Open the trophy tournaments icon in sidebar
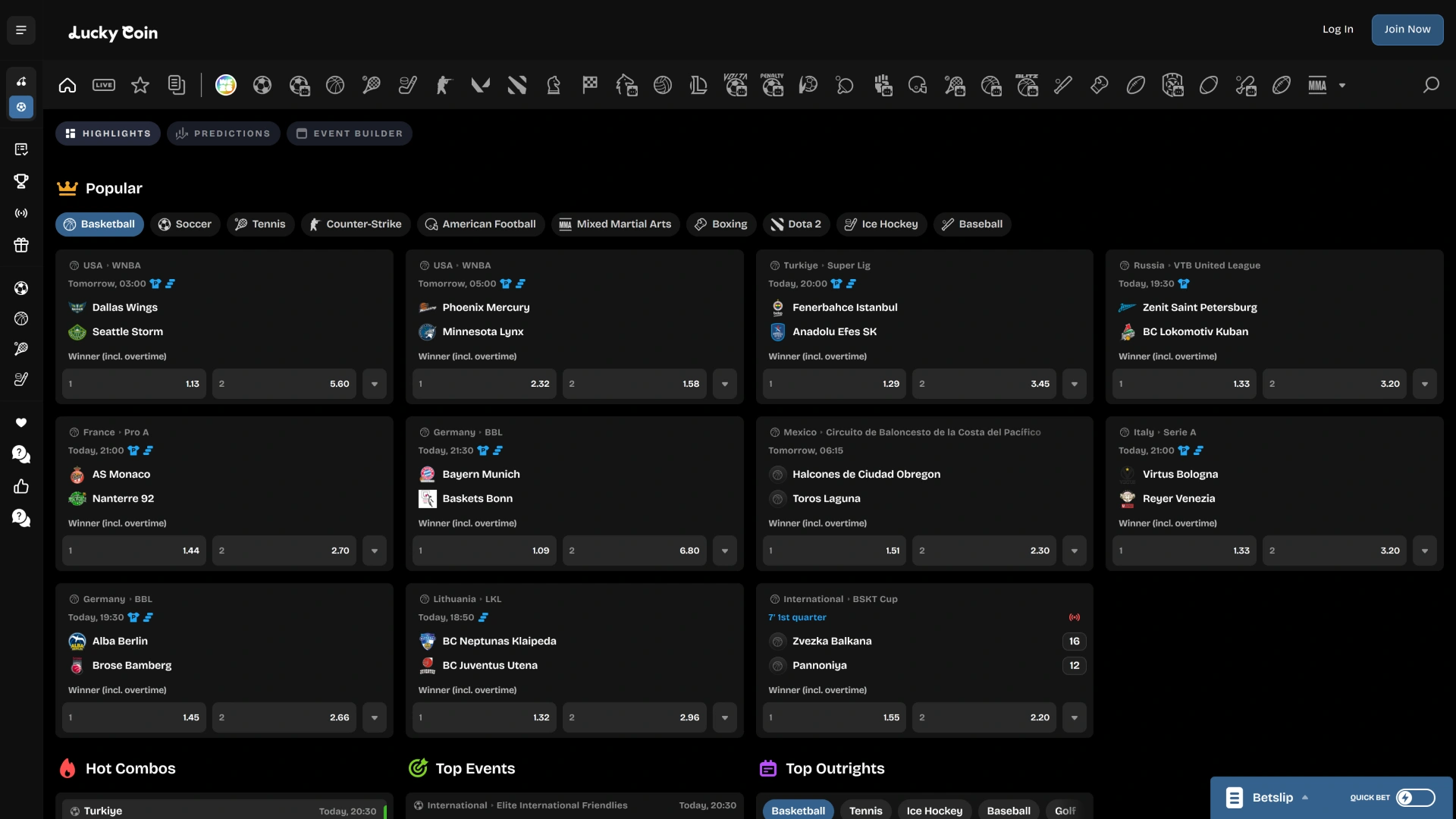Image resolution: width=1456 pixels, height=819 pixels. pyautogui.click(x=21, y=181)
